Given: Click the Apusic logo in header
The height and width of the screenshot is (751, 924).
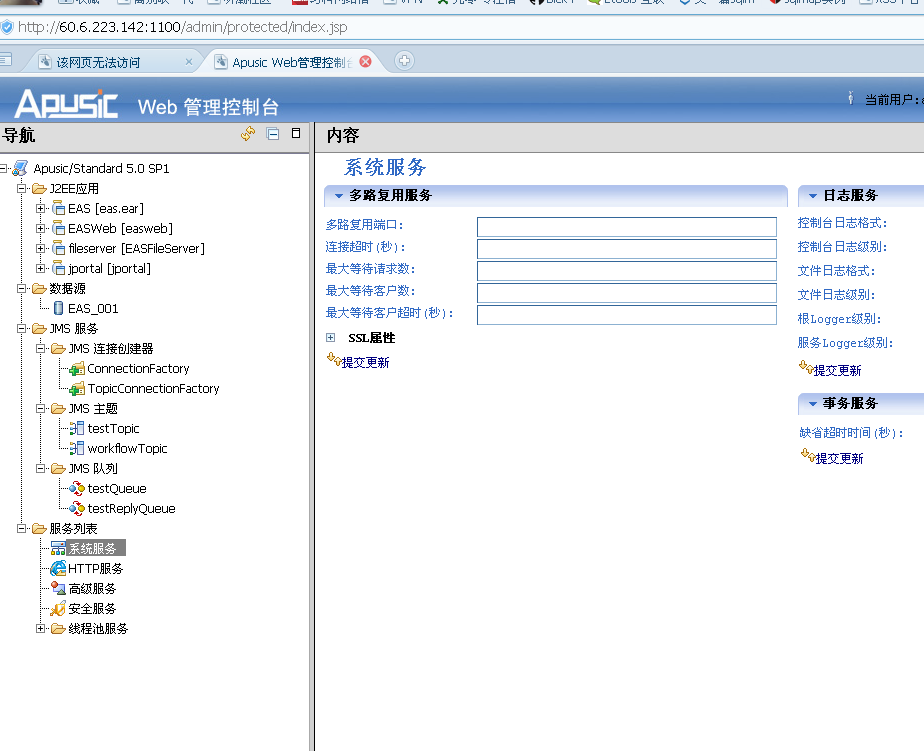Looking at the screenshot, I should coord(67,103).
